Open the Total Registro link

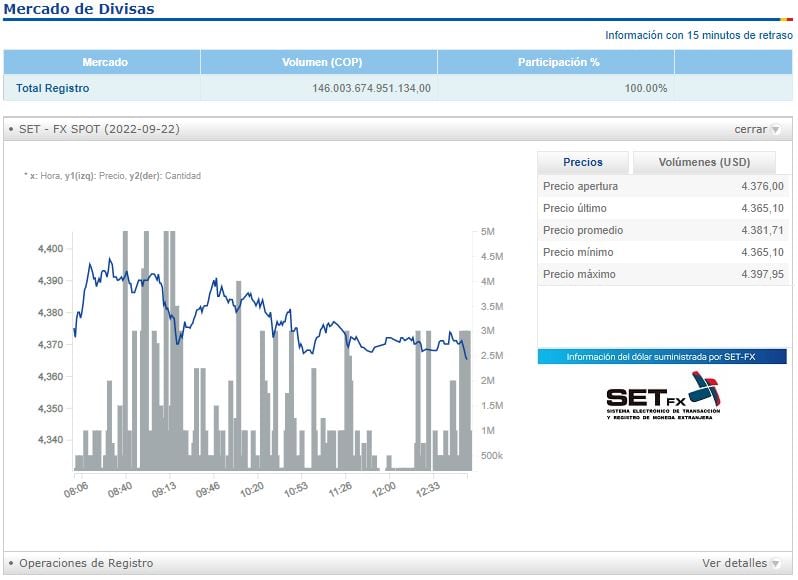53,88
